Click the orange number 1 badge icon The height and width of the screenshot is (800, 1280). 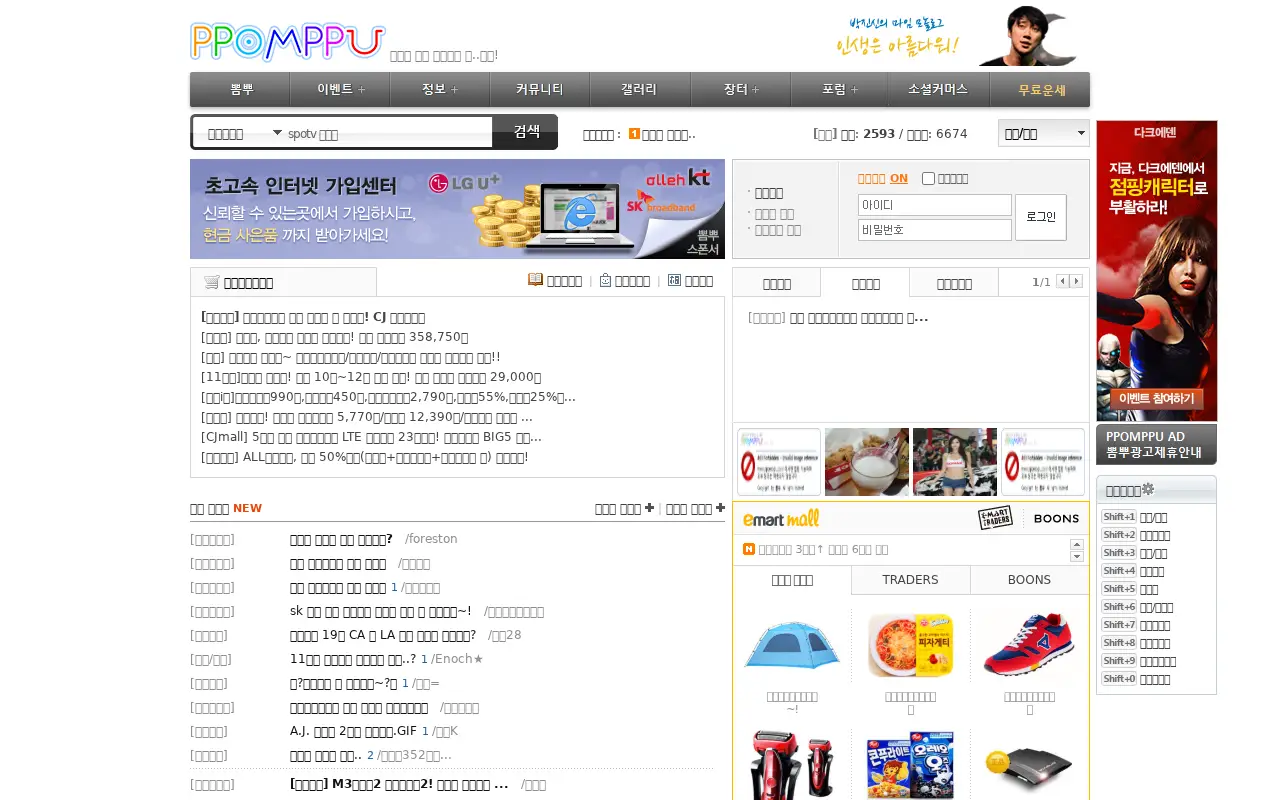click(x=634, y=134)
